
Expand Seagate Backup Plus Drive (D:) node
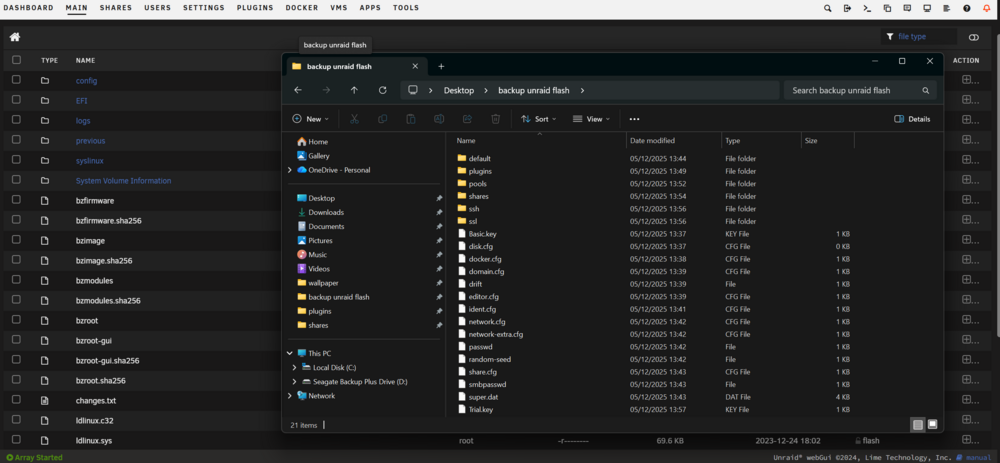coord(294,381)
